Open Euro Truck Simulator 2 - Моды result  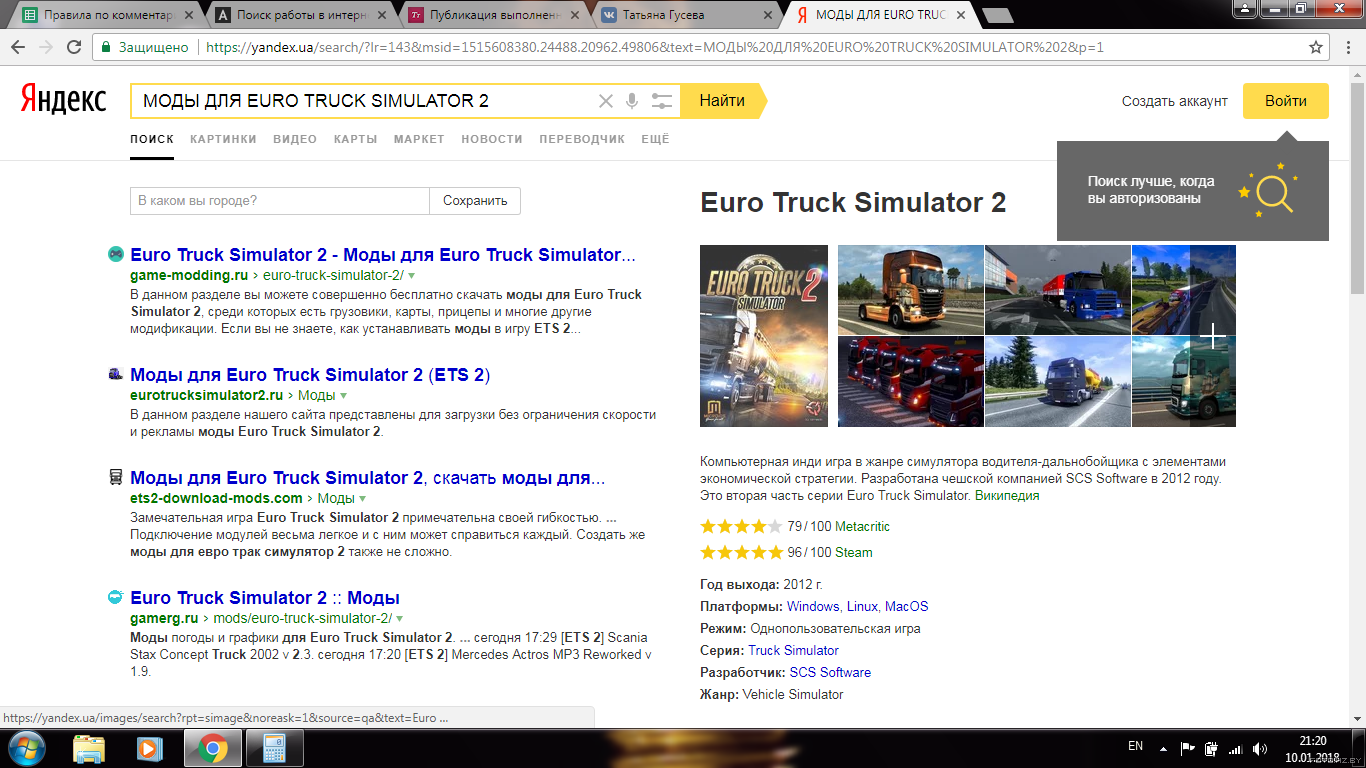(x=383, y=255)
